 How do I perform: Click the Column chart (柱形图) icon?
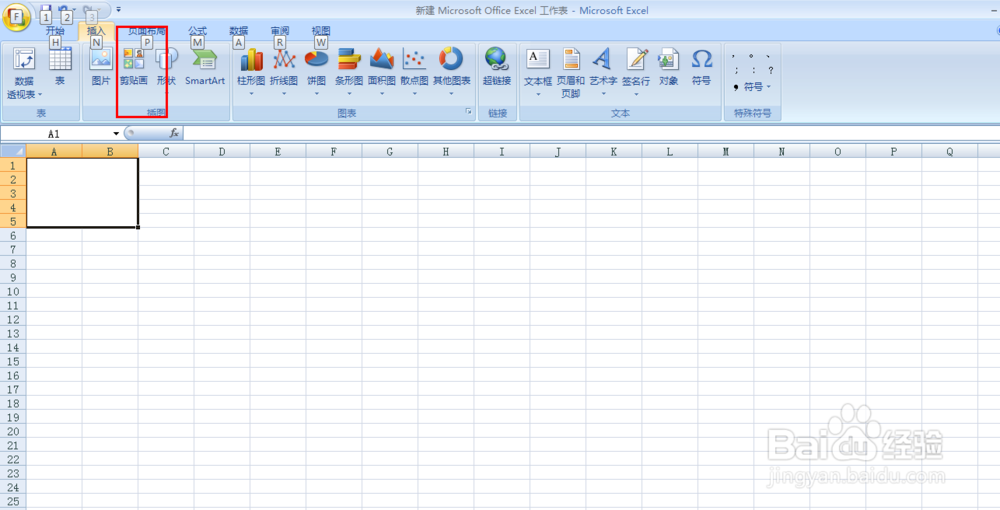coord(251,59)
